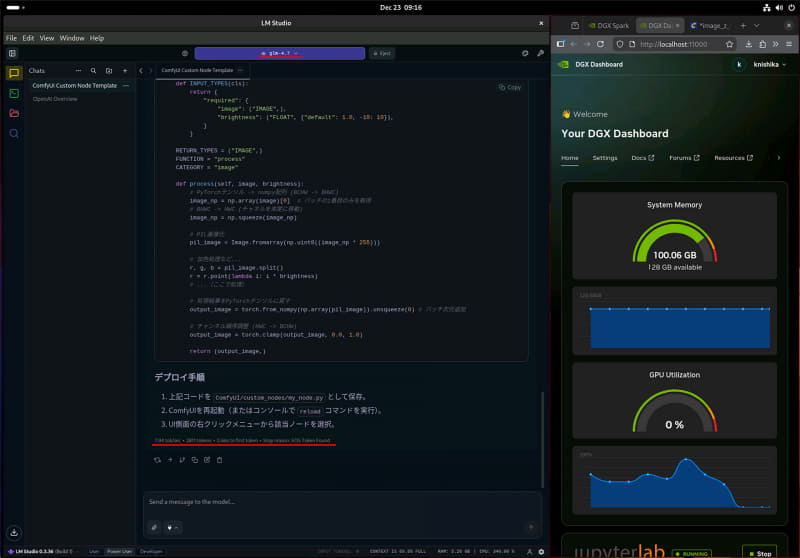The image size is (800, 558).
Task: Eject the loaded model
Action: pos(382,53)
